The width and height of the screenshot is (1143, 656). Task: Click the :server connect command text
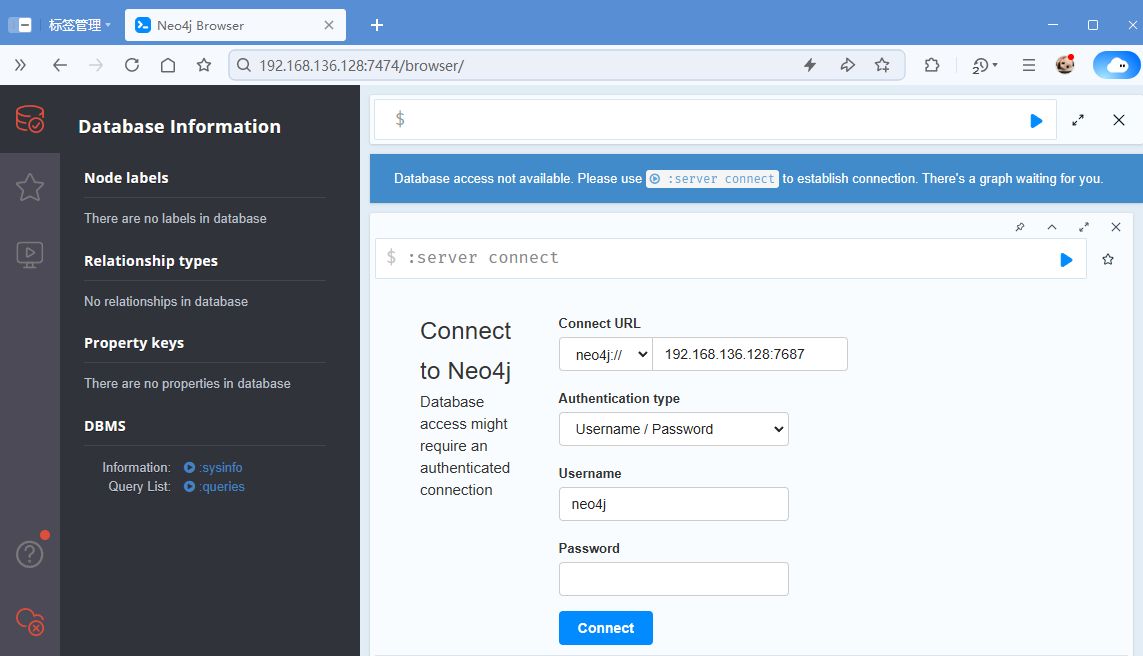[x=483, y=258]
